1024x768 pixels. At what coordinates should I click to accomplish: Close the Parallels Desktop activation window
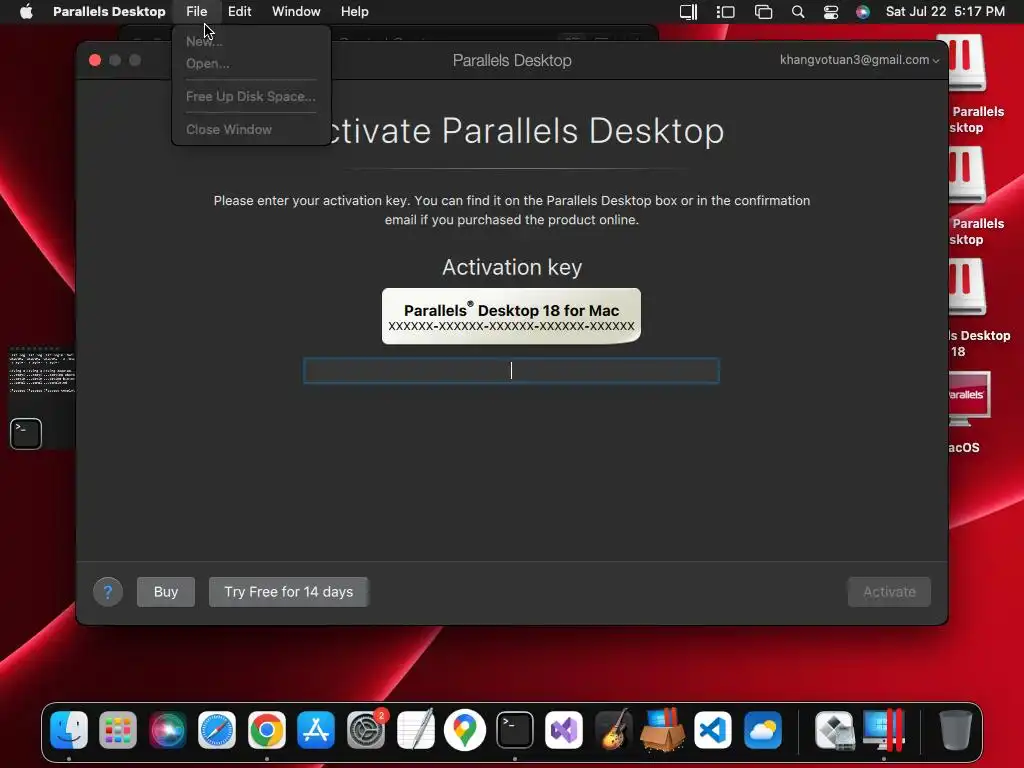95,60
